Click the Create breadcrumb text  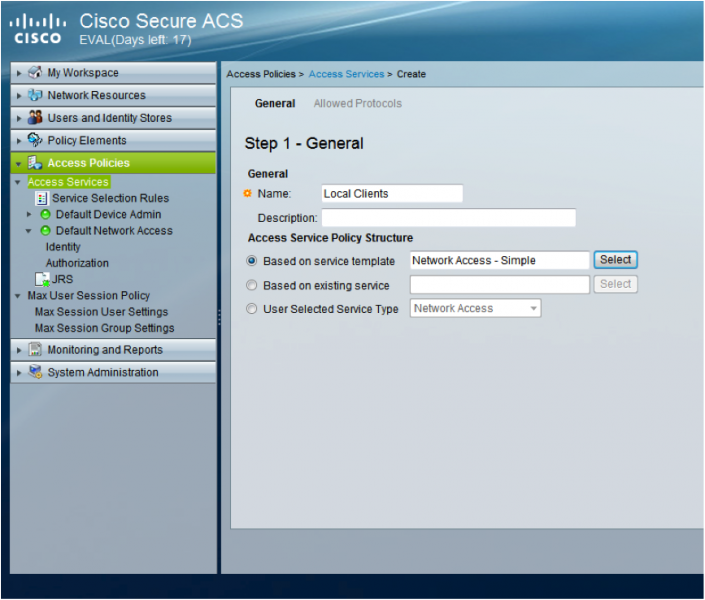coord(411,74)
